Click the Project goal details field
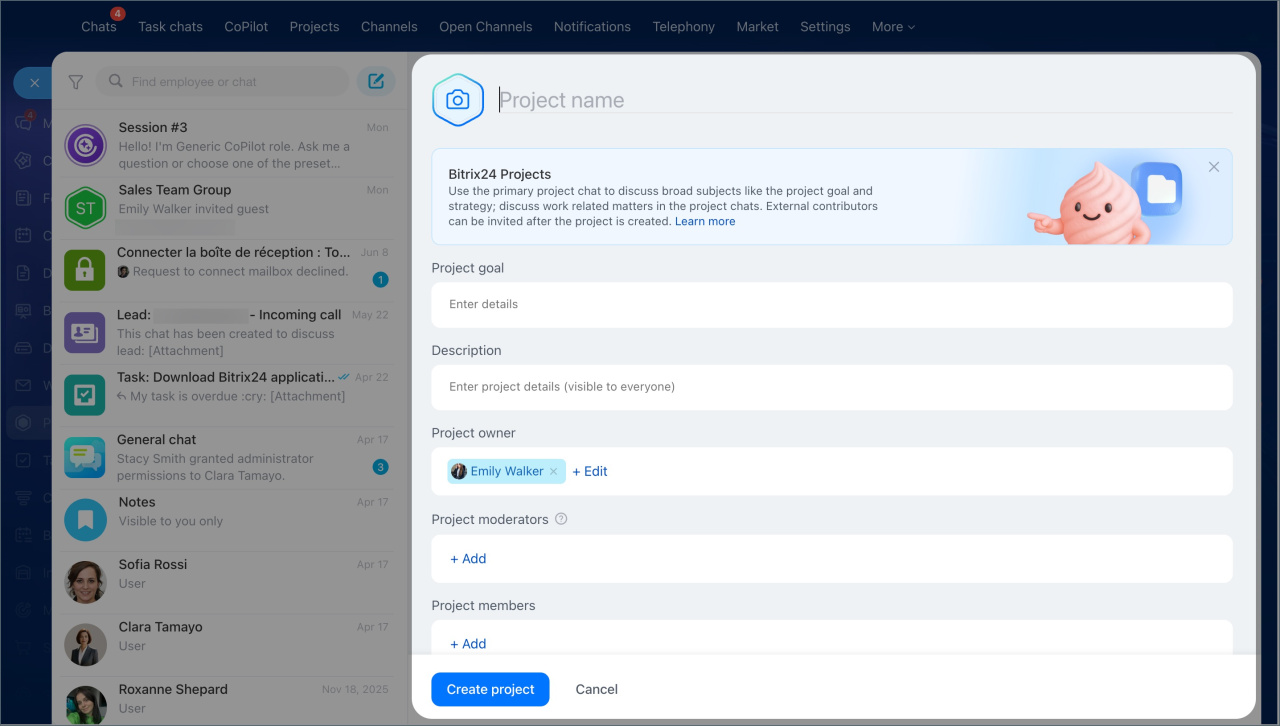 [832, 304]
